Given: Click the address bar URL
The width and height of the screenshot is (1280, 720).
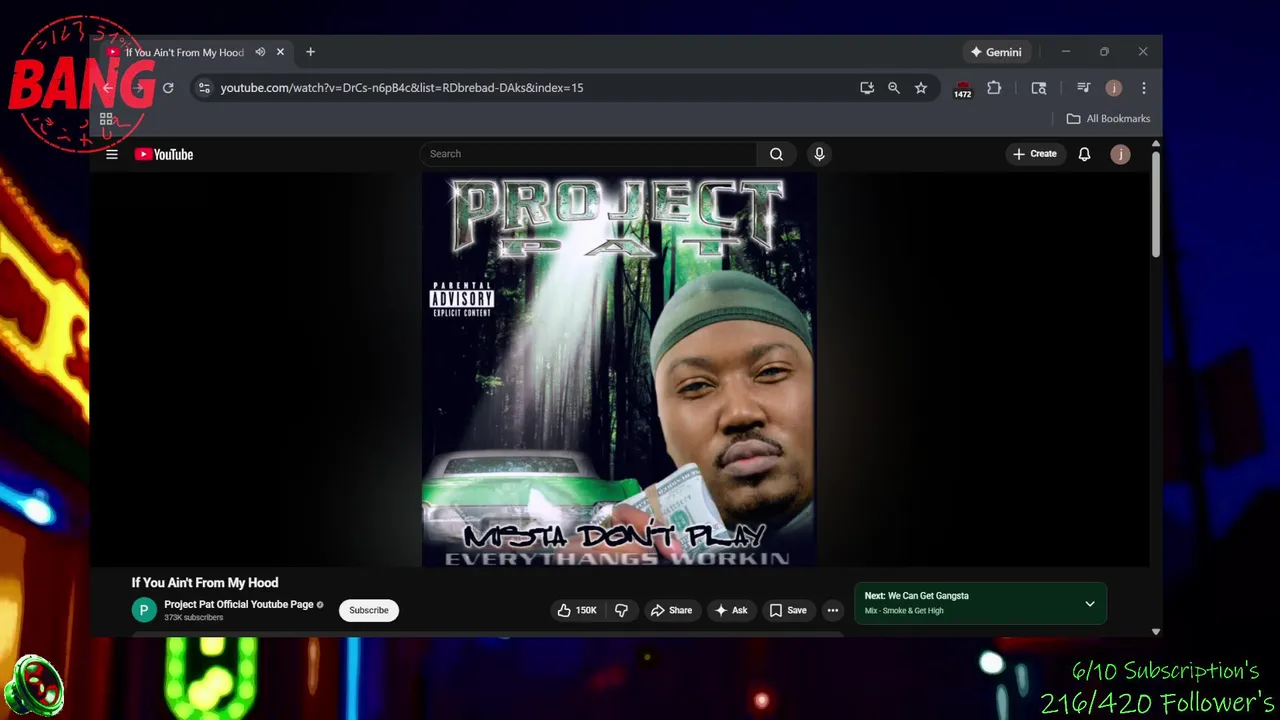Looking at the screenshot, I should click(401, 88).
